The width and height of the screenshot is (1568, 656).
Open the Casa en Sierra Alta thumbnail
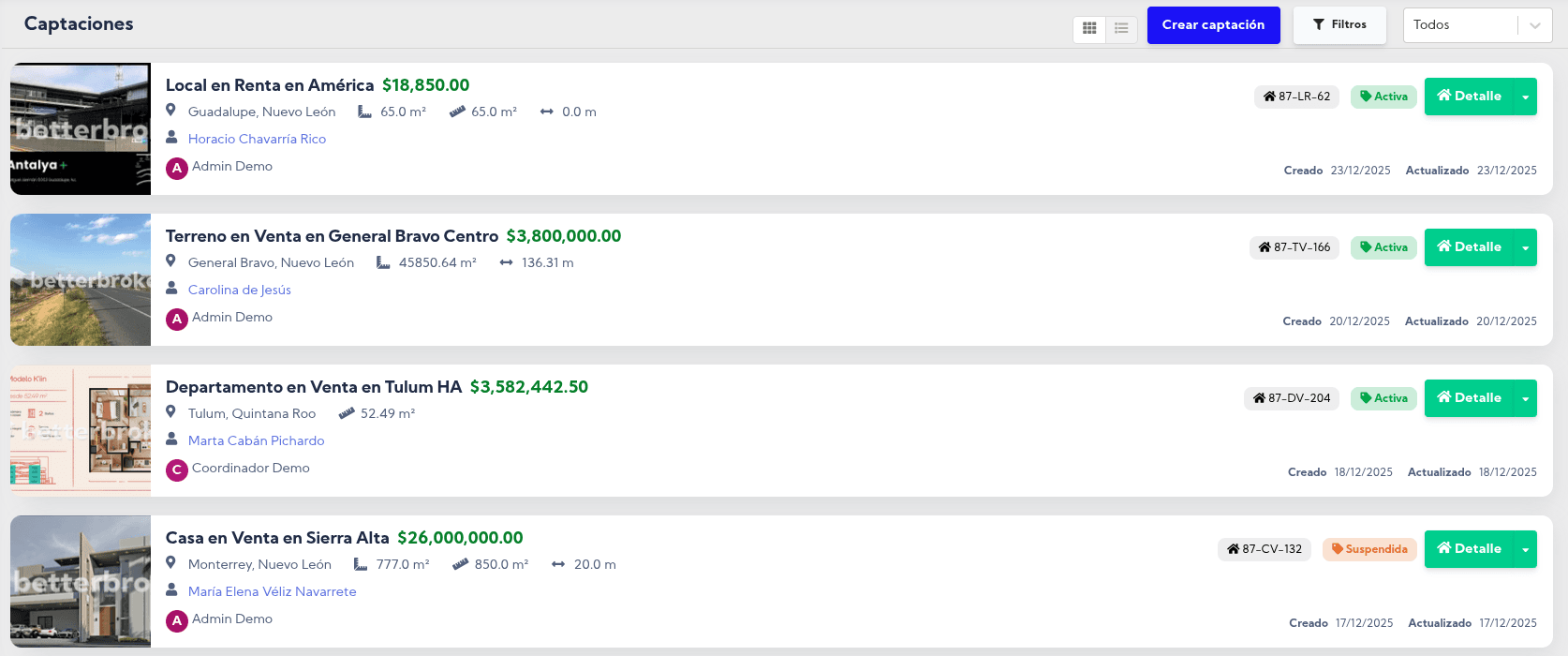click(x=81, y=581)
